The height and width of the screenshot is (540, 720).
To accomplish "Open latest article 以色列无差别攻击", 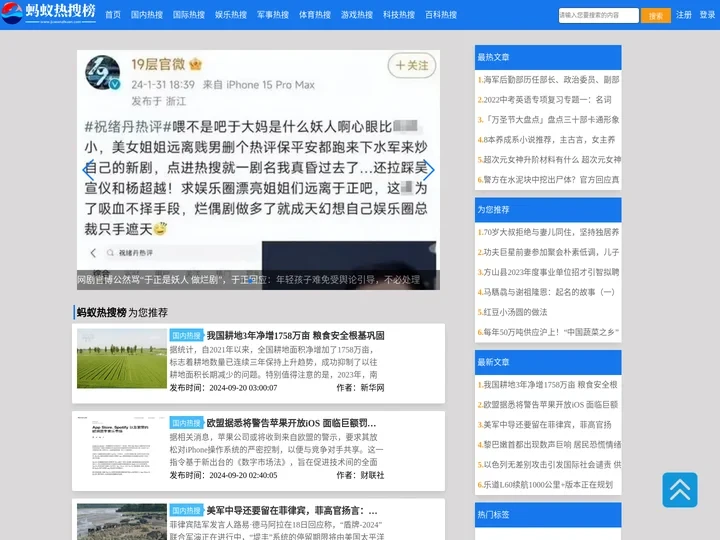I will 549,465.
